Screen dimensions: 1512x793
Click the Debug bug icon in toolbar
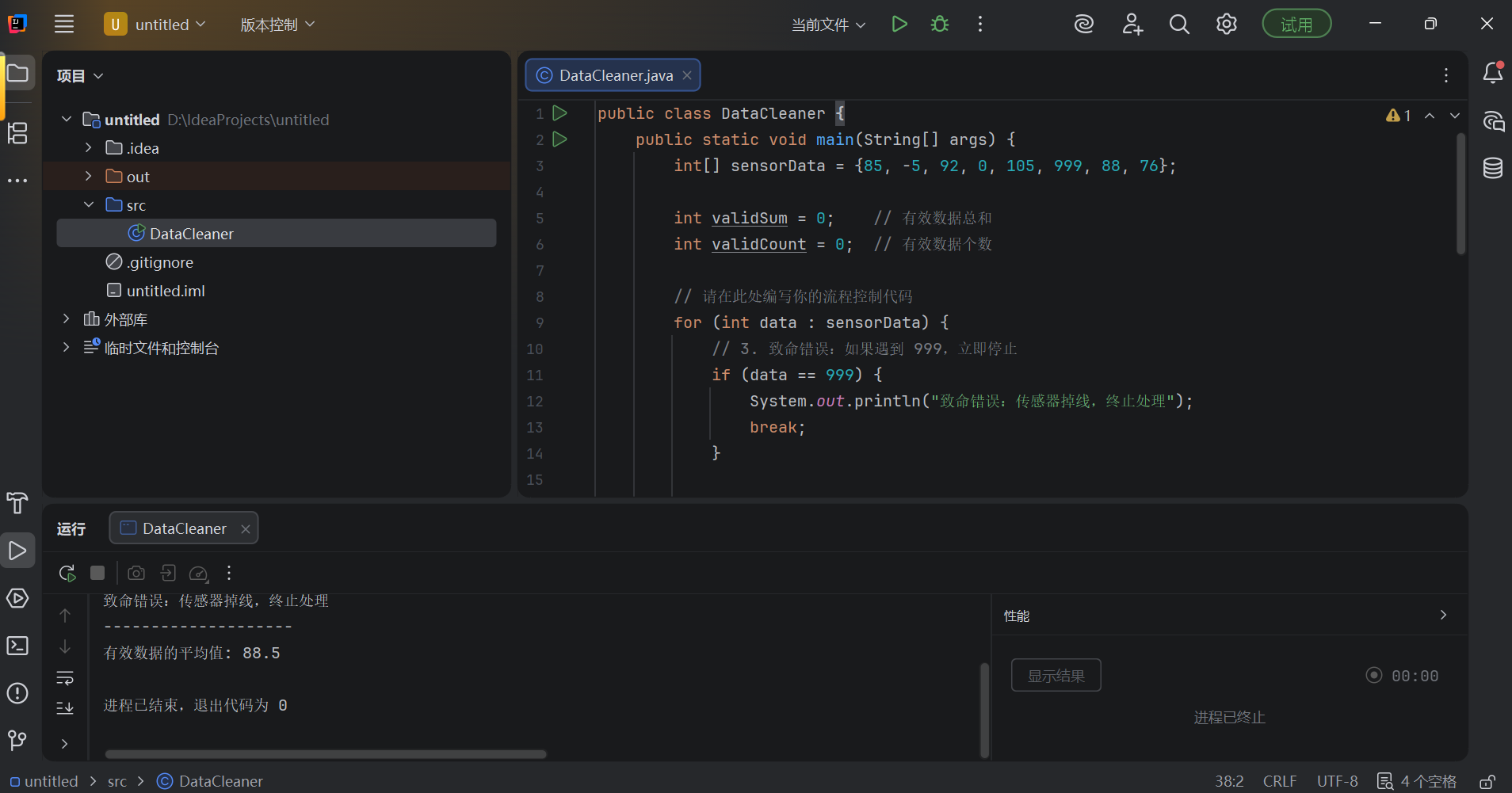coord(940,25)
